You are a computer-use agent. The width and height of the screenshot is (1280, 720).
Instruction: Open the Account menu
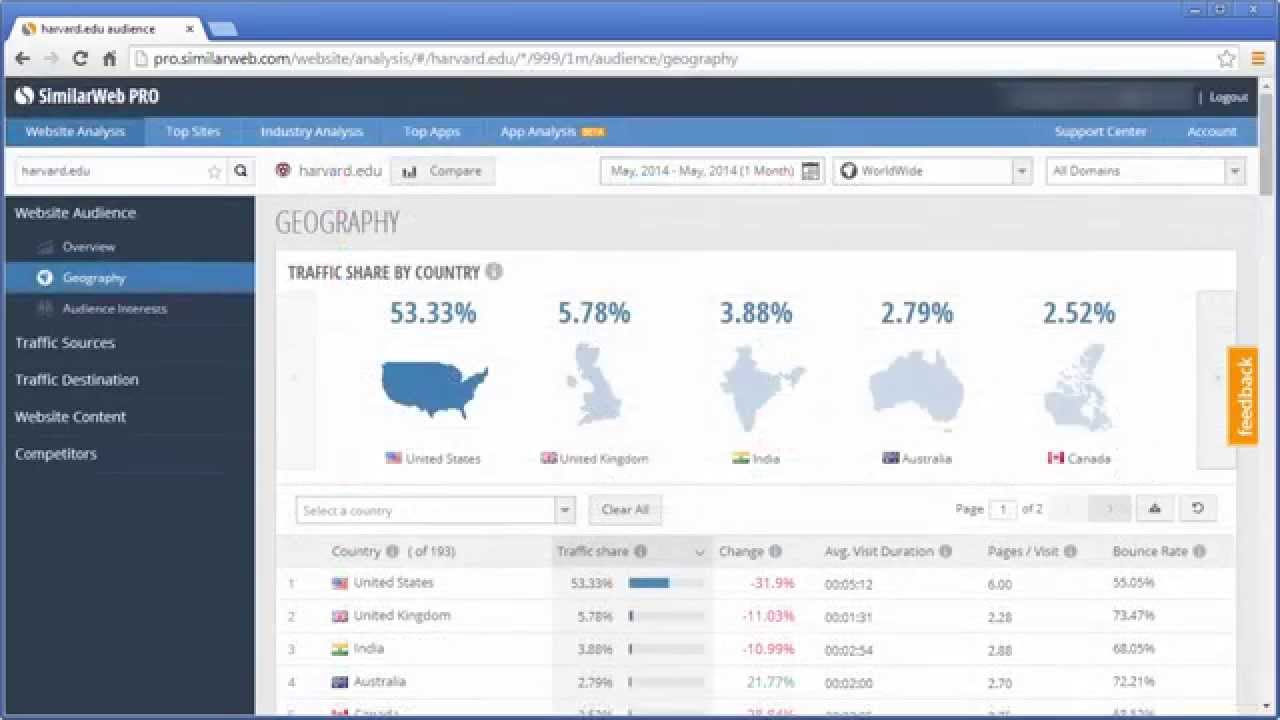1212,131
